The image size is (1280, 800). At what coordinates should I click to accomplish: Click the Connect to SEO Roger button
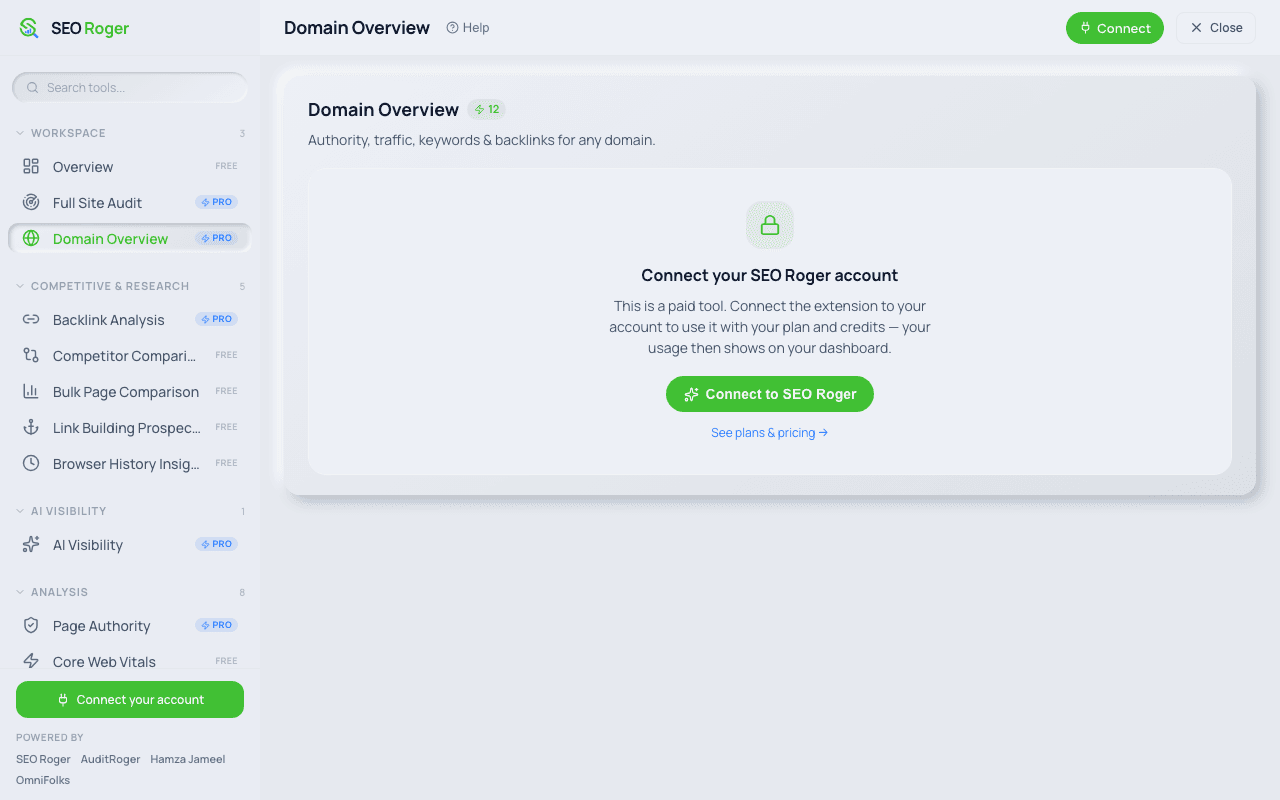(x=770, y=394)
